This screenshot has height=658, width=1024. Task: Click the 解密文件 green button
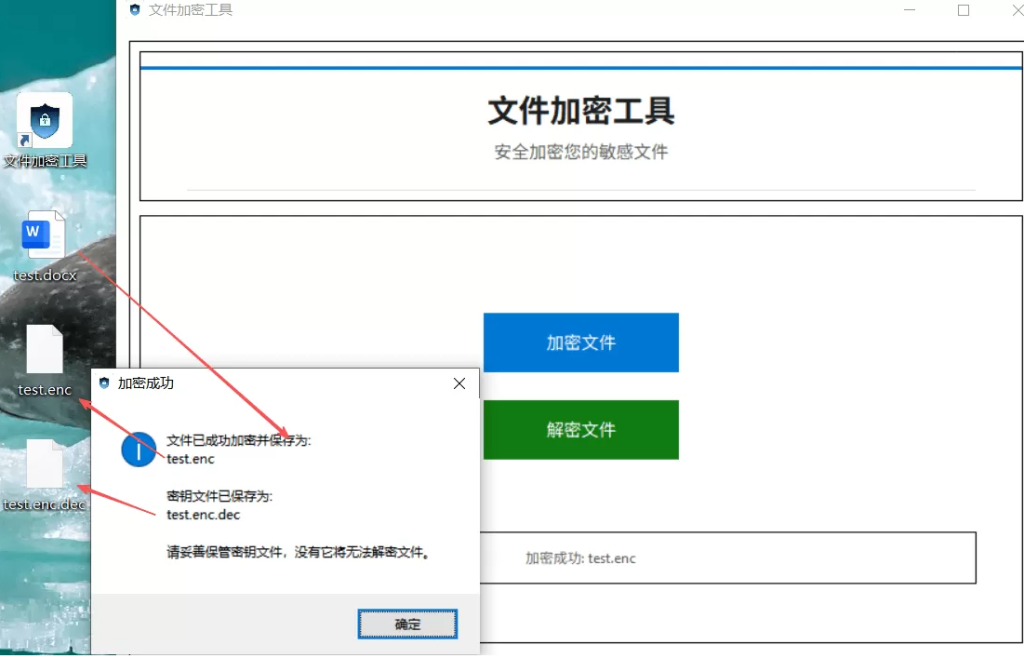pyautogui.click(x=581, y=430)
